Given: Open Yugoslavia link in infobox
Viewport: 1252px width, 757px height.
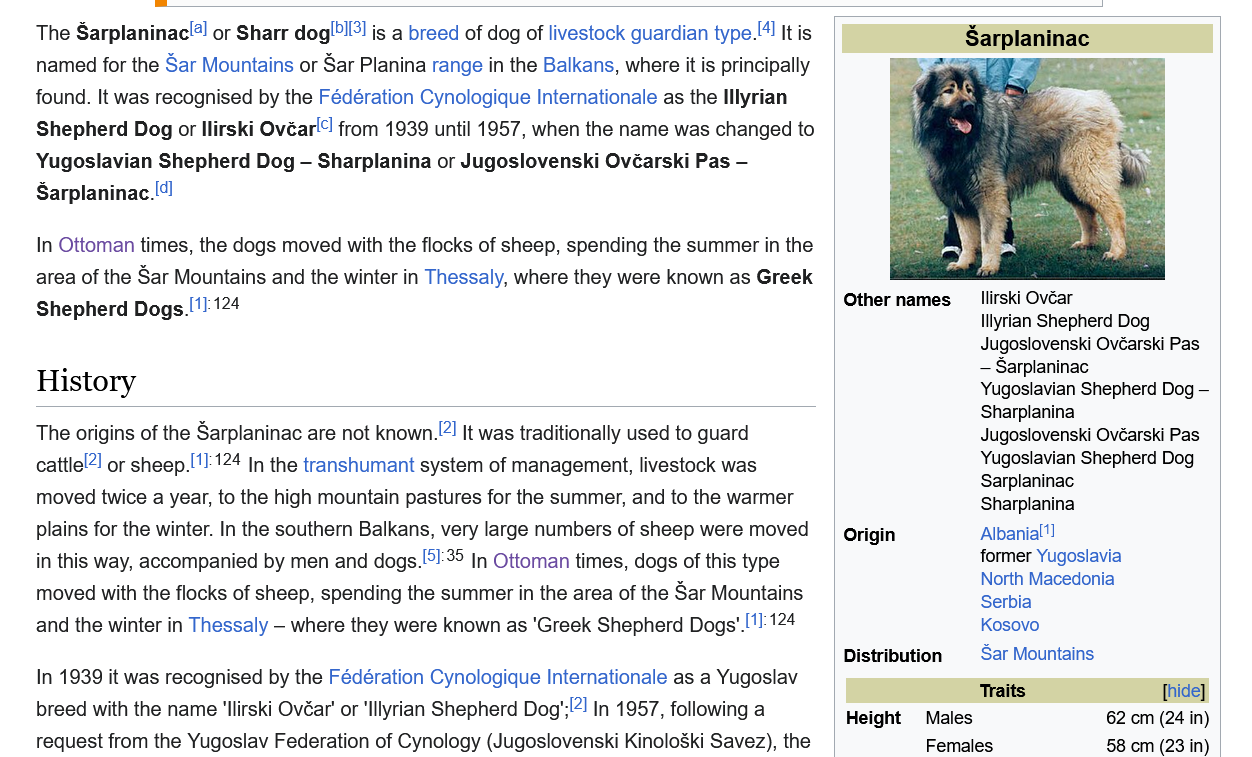Looking at the screenshot, I should (x=1079, y=556).
